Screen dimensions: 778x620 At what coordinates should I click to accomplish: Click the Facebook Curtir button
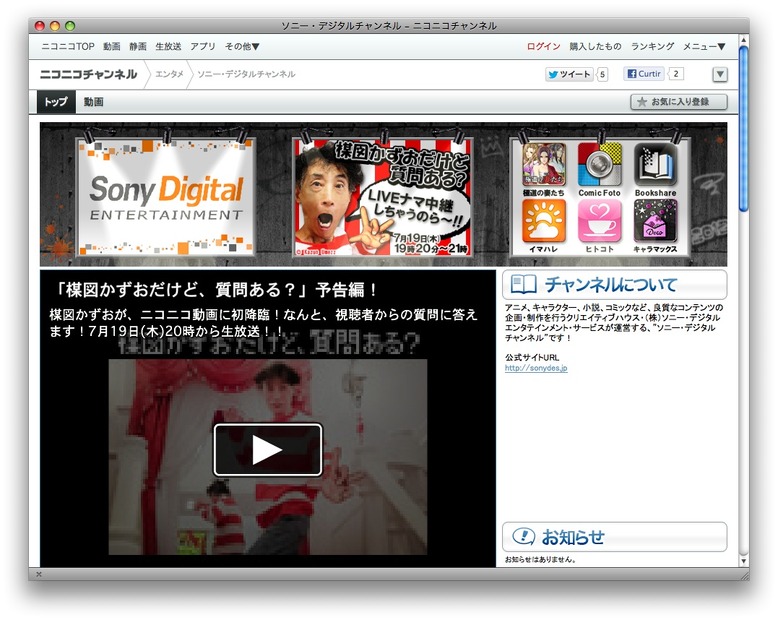pyautogui.click(x=644, y=74)
